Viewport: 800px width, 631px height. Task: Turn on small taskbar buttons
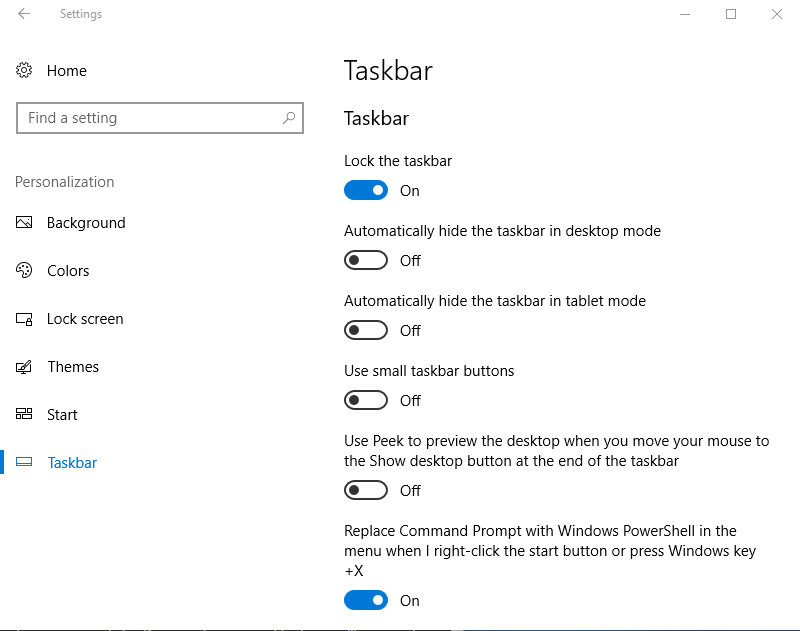(x=366, y=400)
